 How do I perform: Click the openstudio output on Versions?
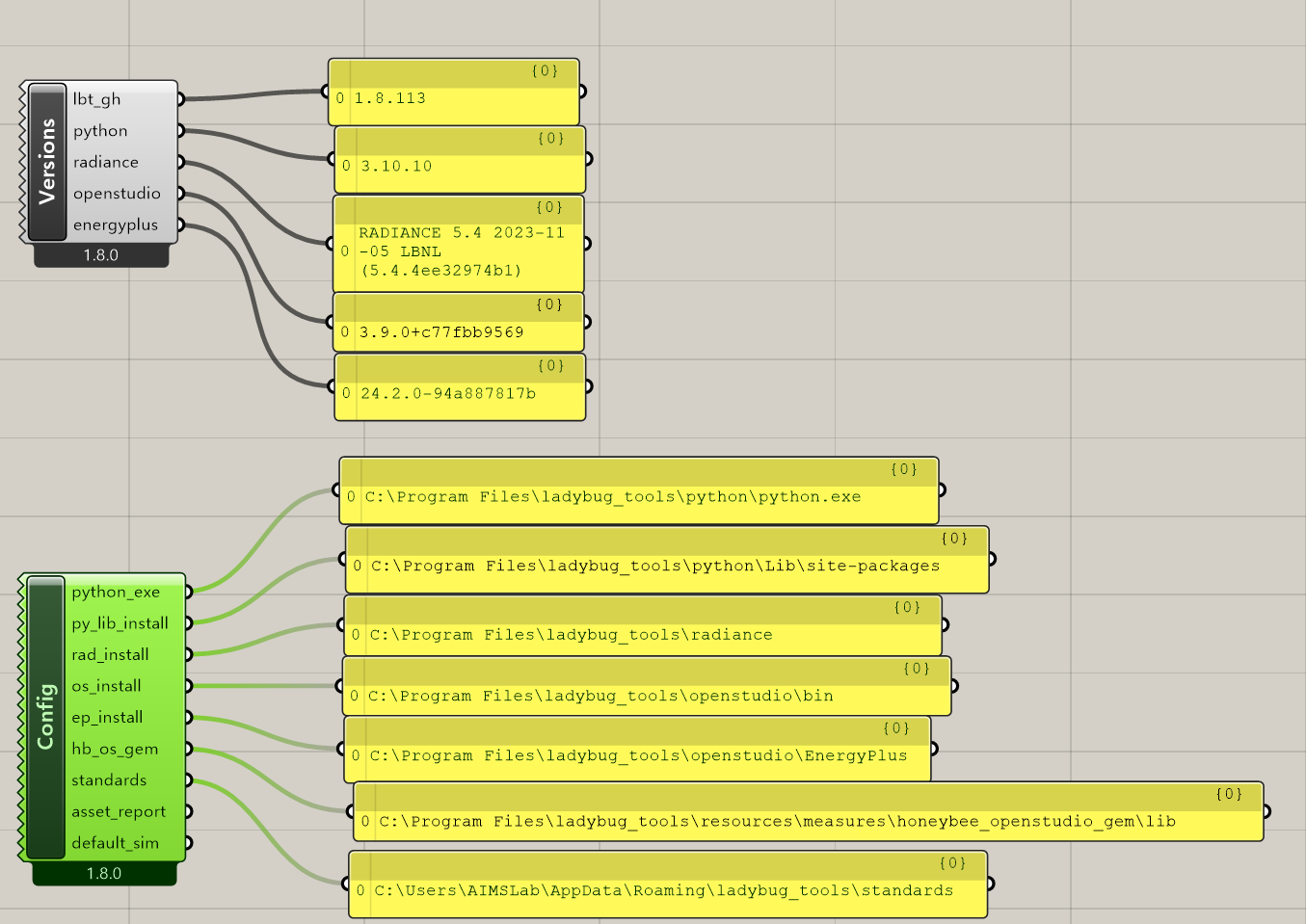pyautogui.click(x=117, y=194)
